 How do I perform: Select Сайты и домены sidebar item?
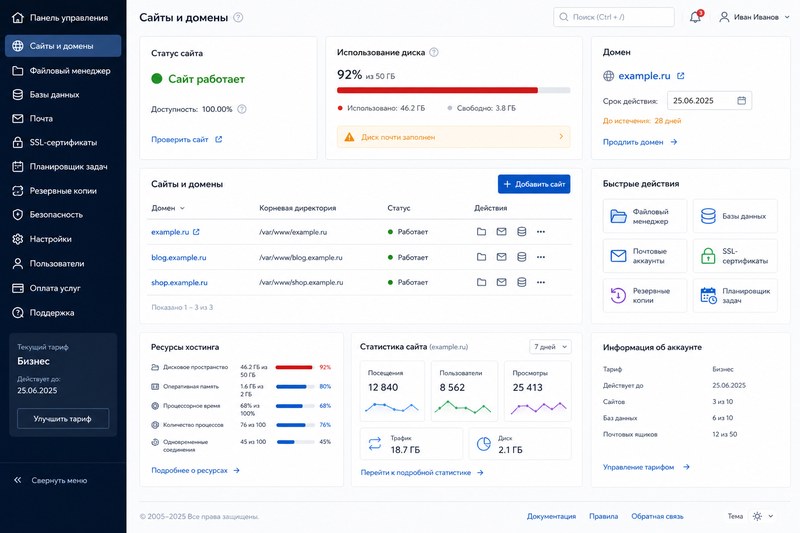[x=63, y=46]
